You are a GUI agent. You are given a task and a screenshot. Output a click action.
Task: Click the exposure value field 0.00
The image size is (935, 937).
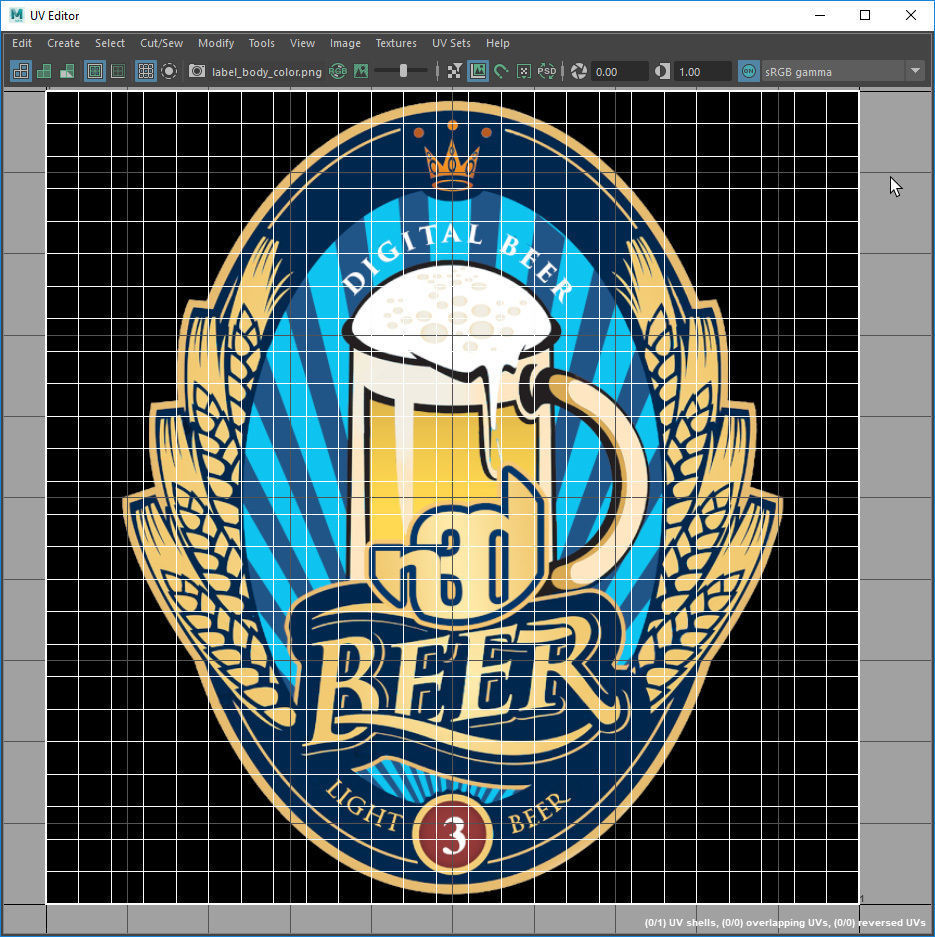pos(620,72)
